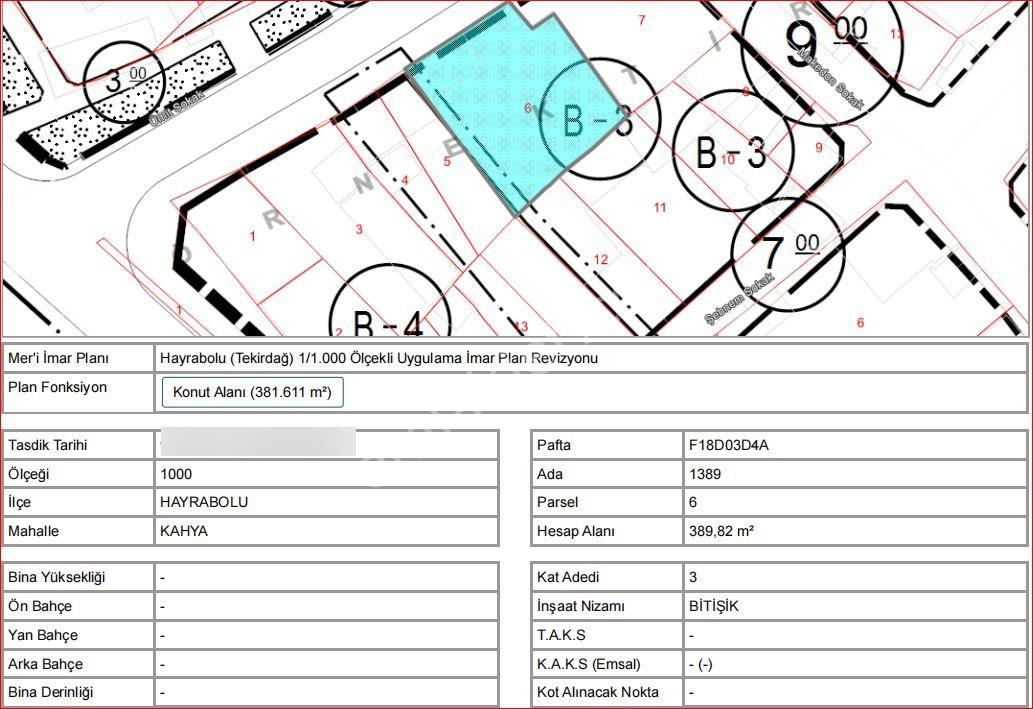Click the 'Yan Bahçe' label
Viewport: 1033px width, 709px height.
point(43,635)
